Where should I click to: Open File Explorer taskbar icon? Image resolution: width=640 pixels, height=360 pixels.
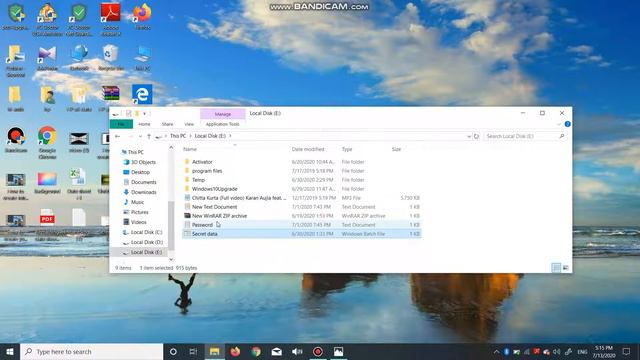tap(214, 351)
